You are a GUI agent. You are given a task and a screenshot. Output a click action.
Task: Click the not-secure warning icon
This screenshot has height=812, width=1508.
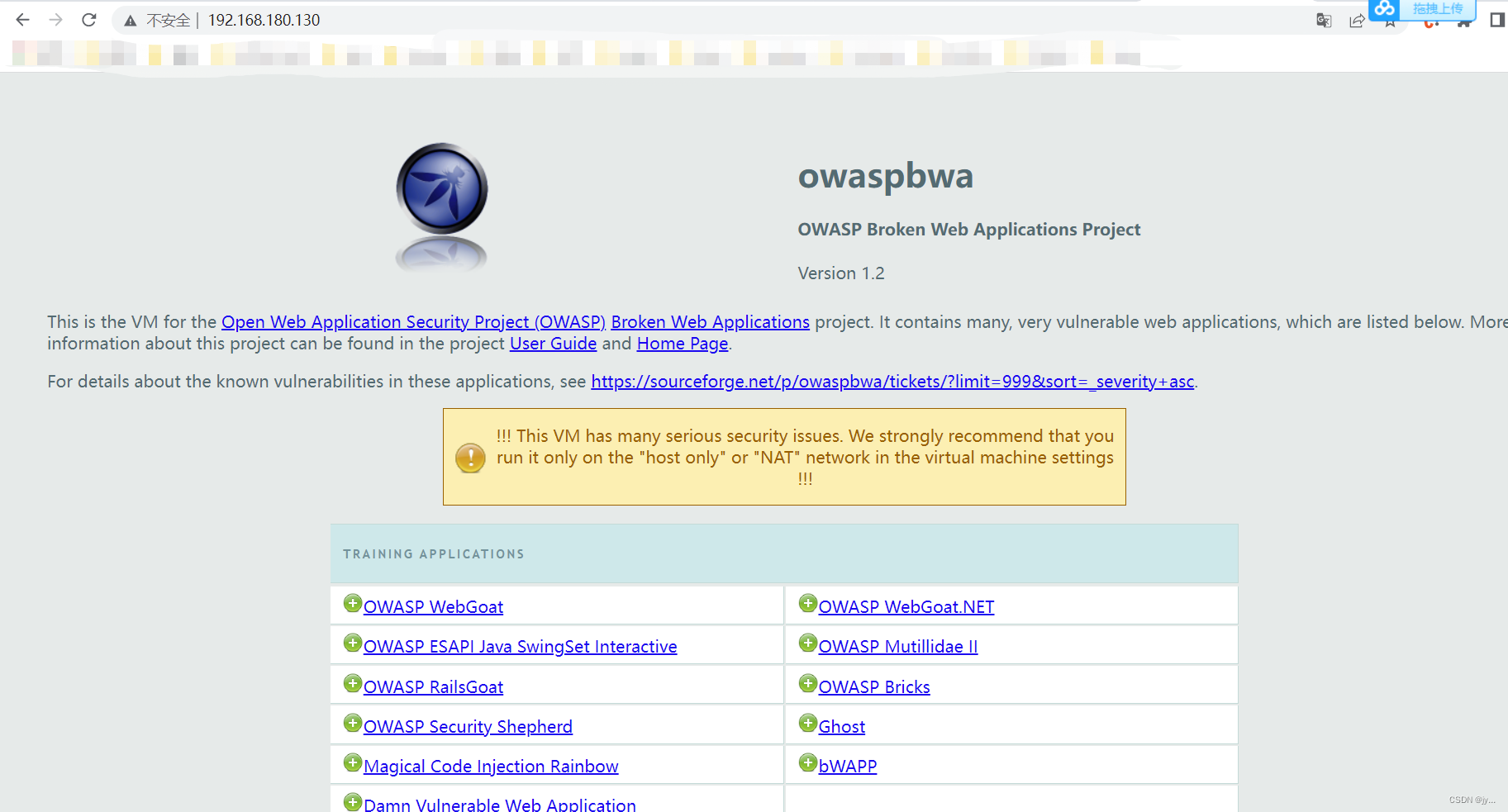click(x=131, y=21)
